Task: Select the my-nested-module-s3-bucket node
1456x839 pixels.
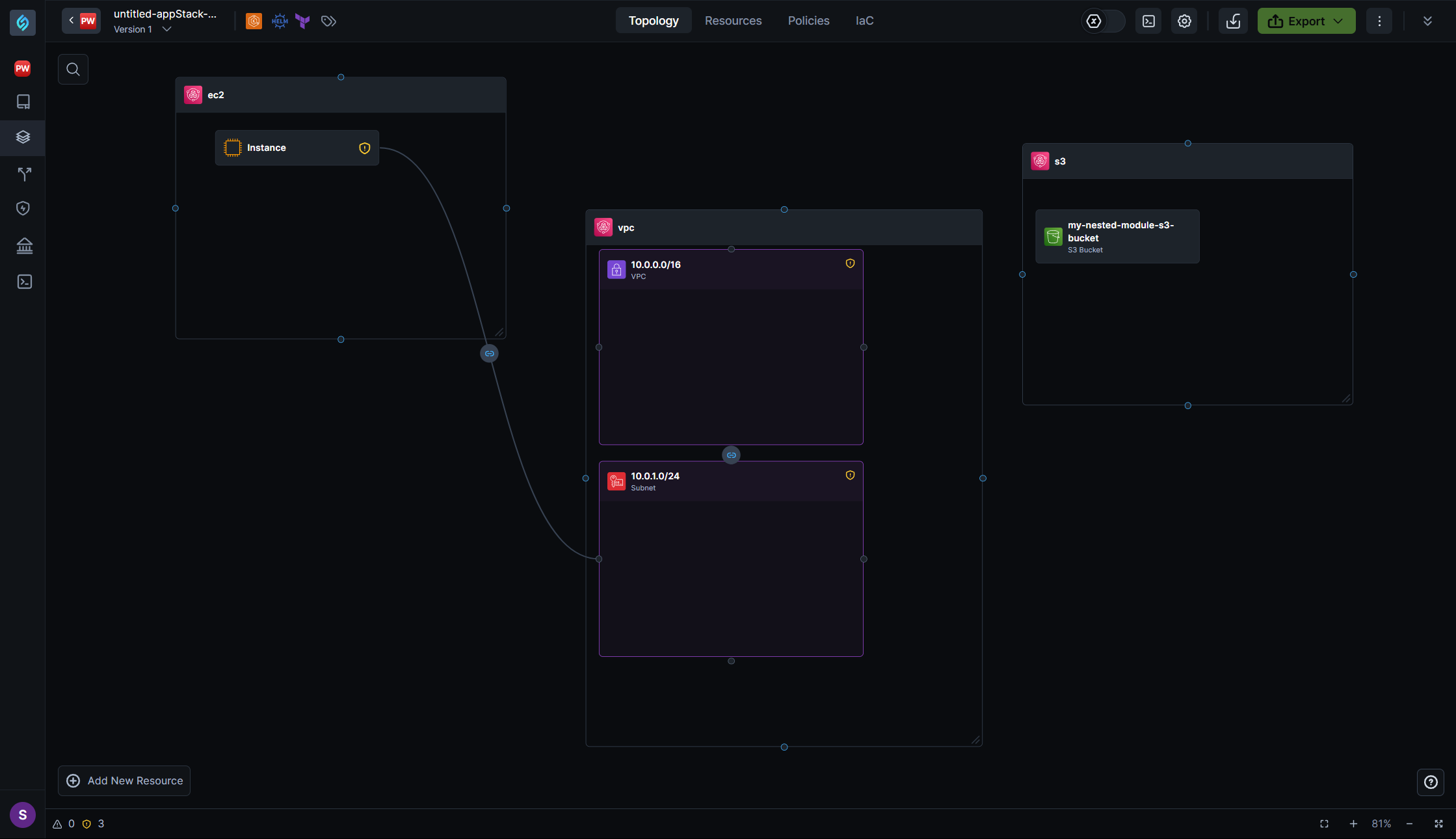Action: tap(1117, 237)
